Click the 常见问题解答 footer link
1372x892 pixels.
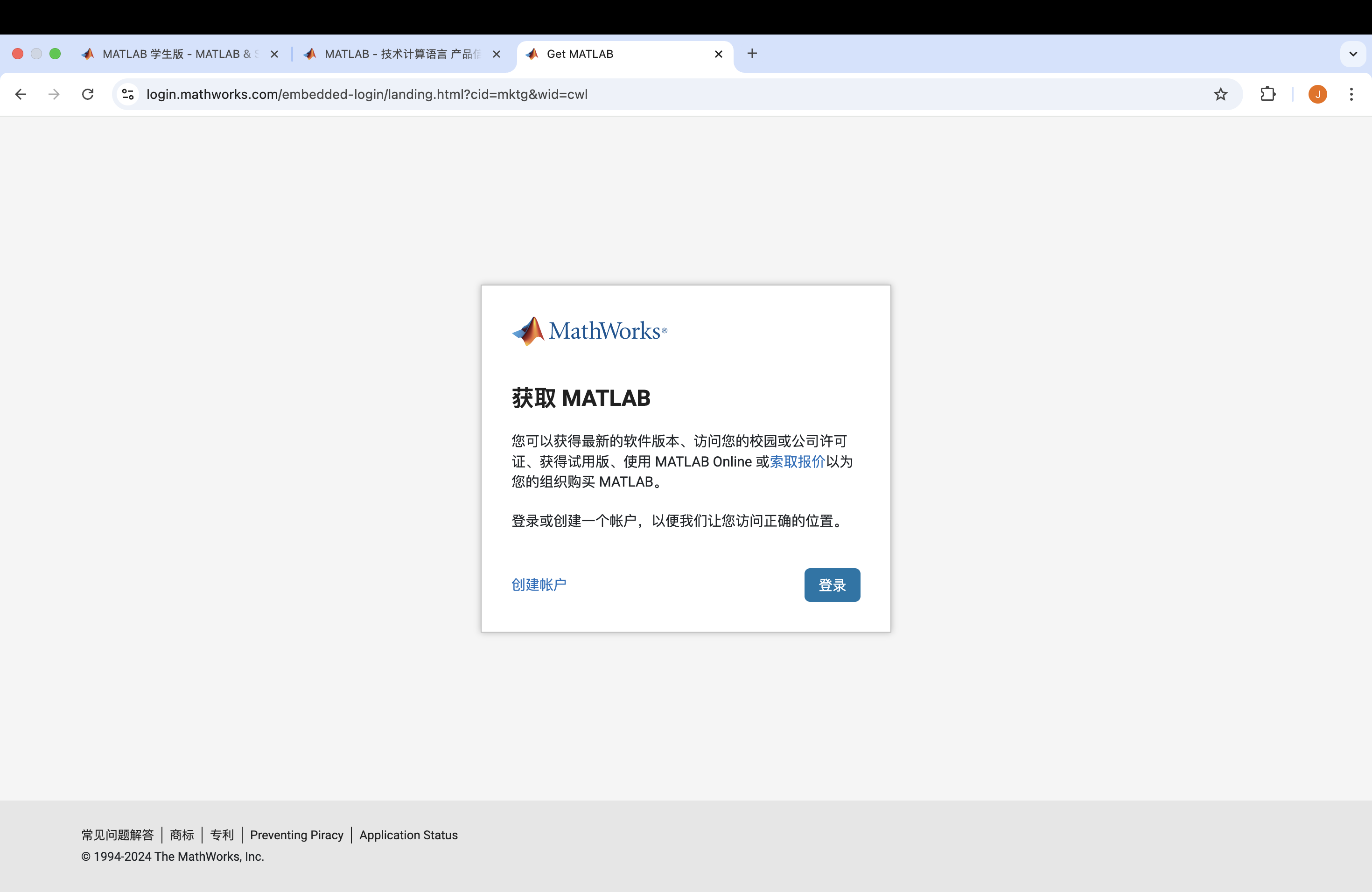click(x=118, y=834)
